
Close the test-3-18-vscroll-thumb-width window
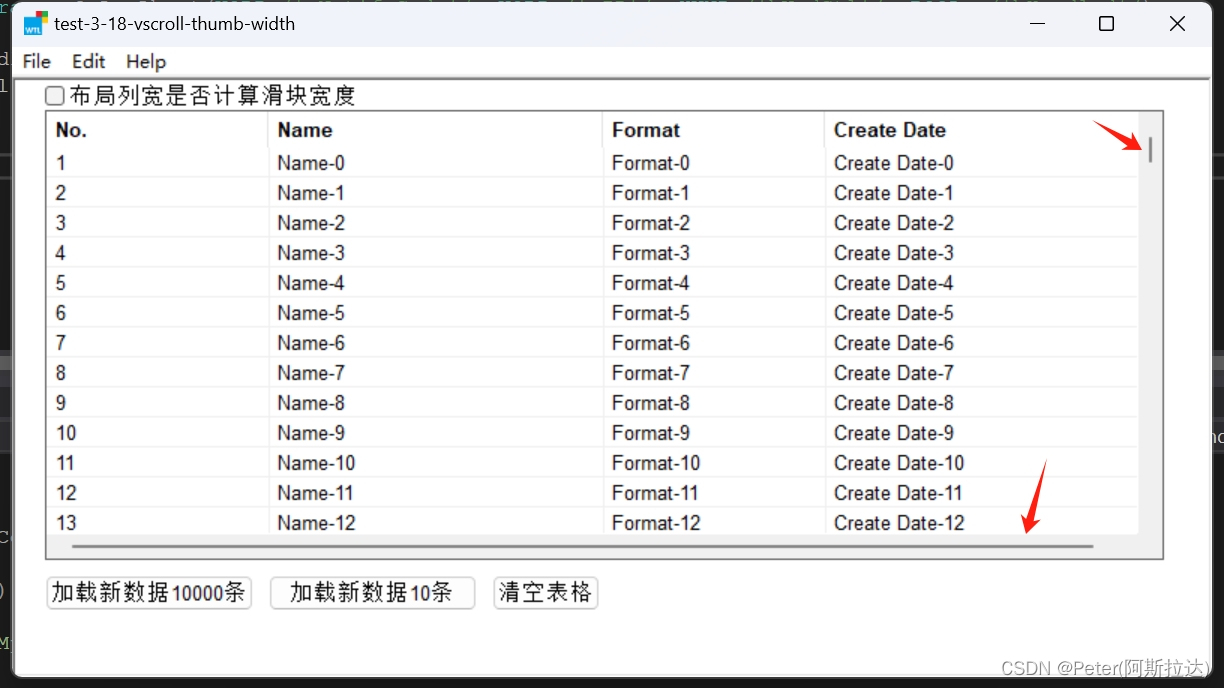coord(1177,24)
